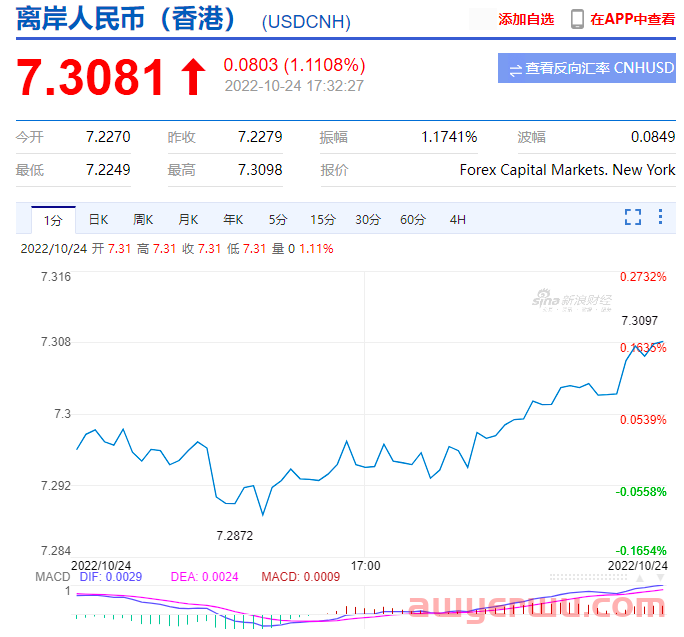The image size is (684, 637).
Task: Click the fullscreen chart icon
Action: 633,217
